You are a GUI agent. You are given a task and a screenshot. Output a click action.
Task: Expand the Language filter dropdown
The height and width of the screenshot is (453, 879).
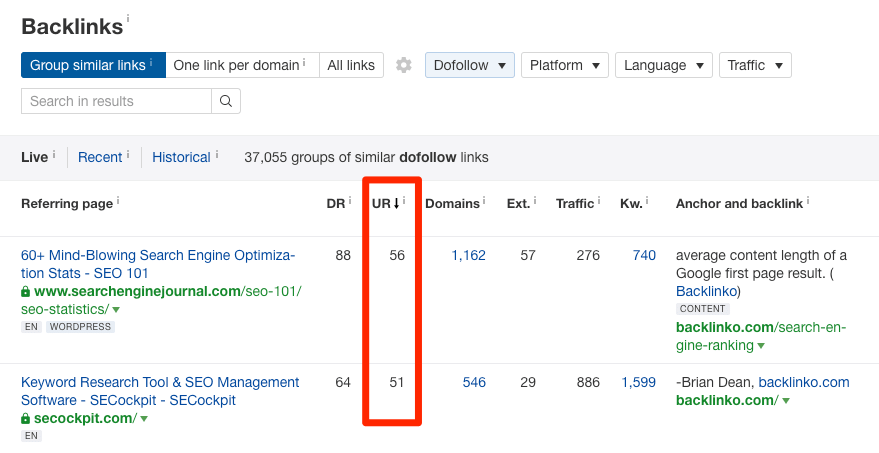click(663, 65)
